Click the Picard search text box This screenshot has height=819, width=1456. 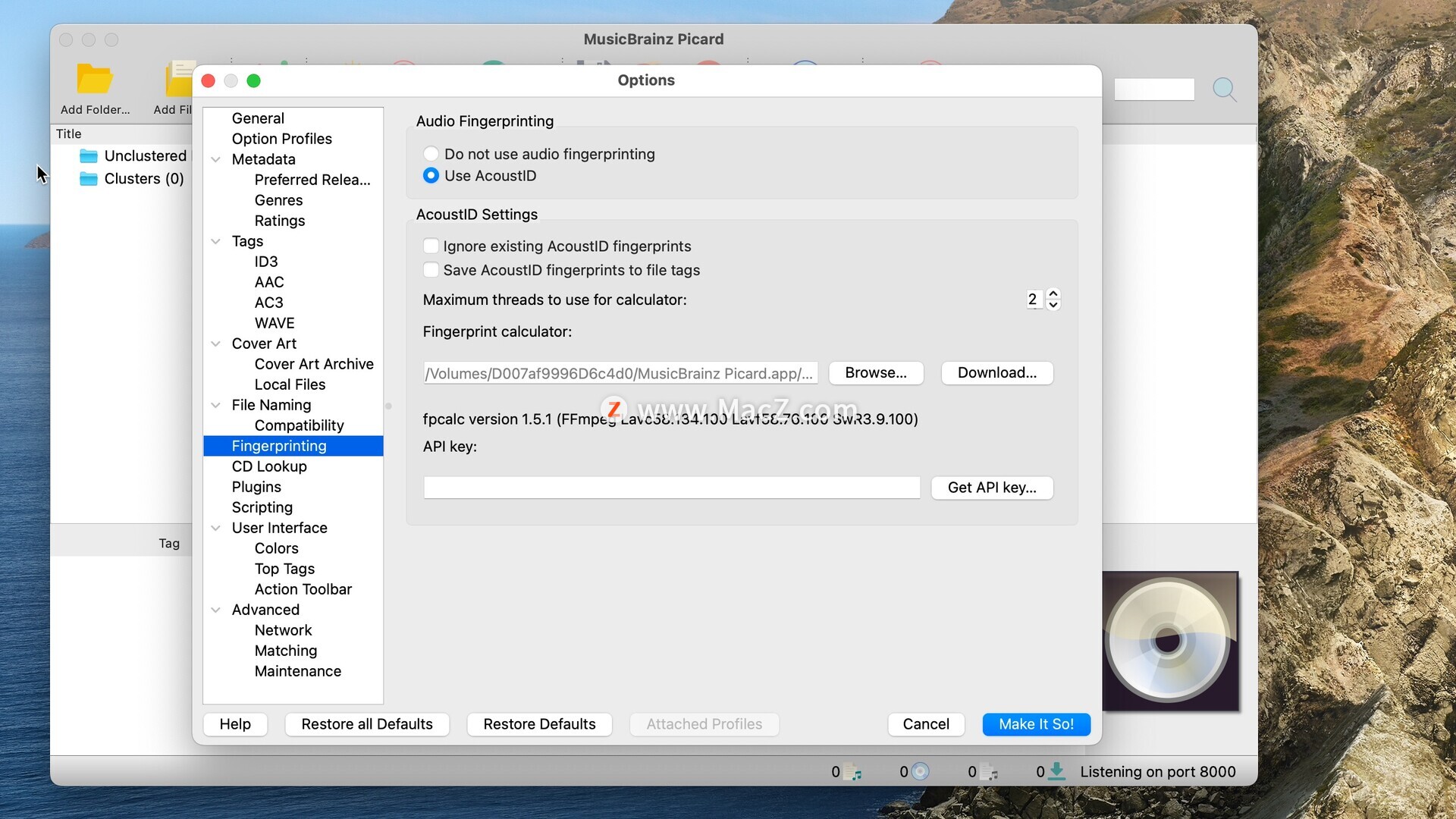(1154, 89)
